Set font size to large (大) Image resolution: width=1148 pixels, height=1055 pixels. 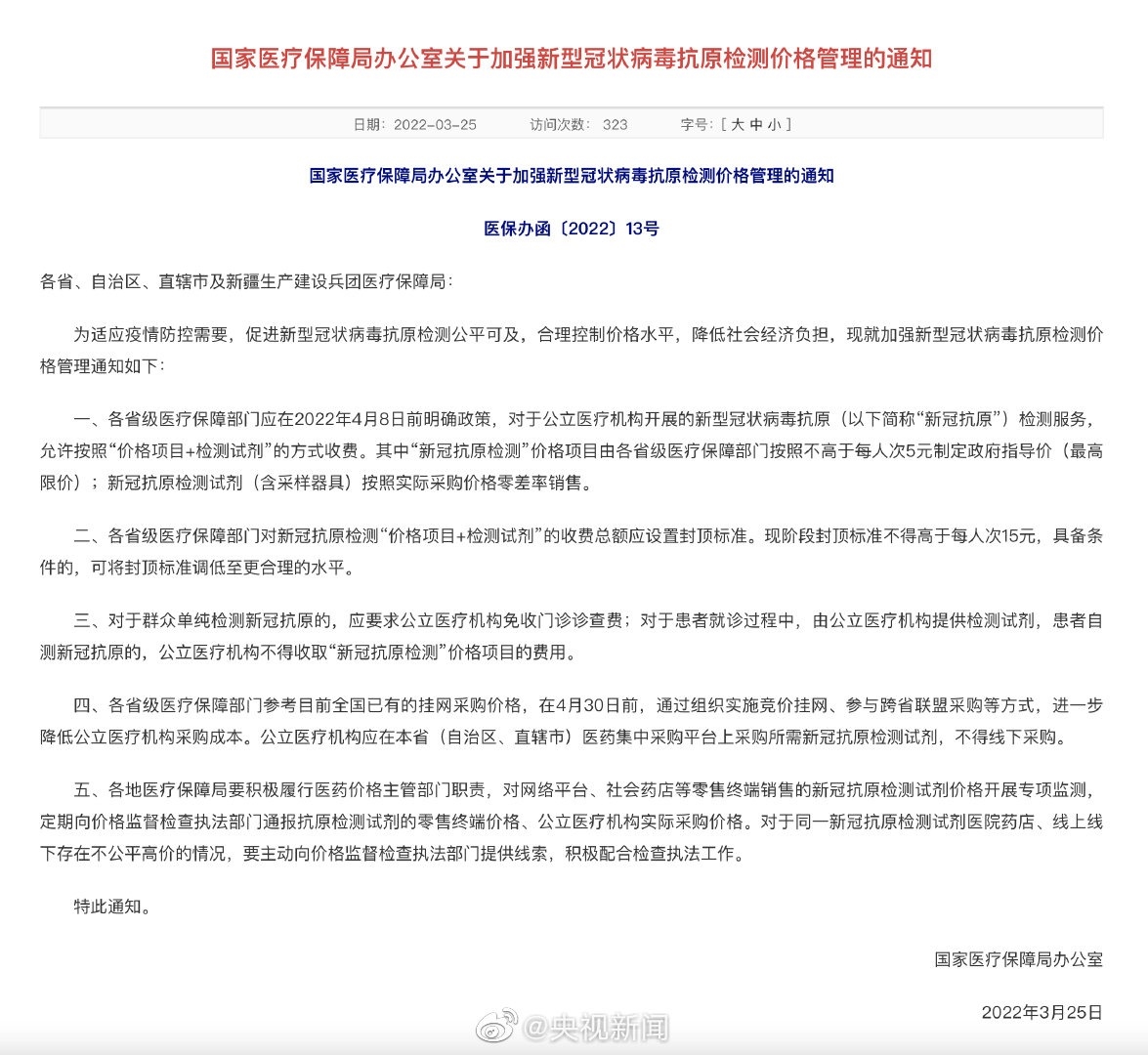(x=738, y=124)
